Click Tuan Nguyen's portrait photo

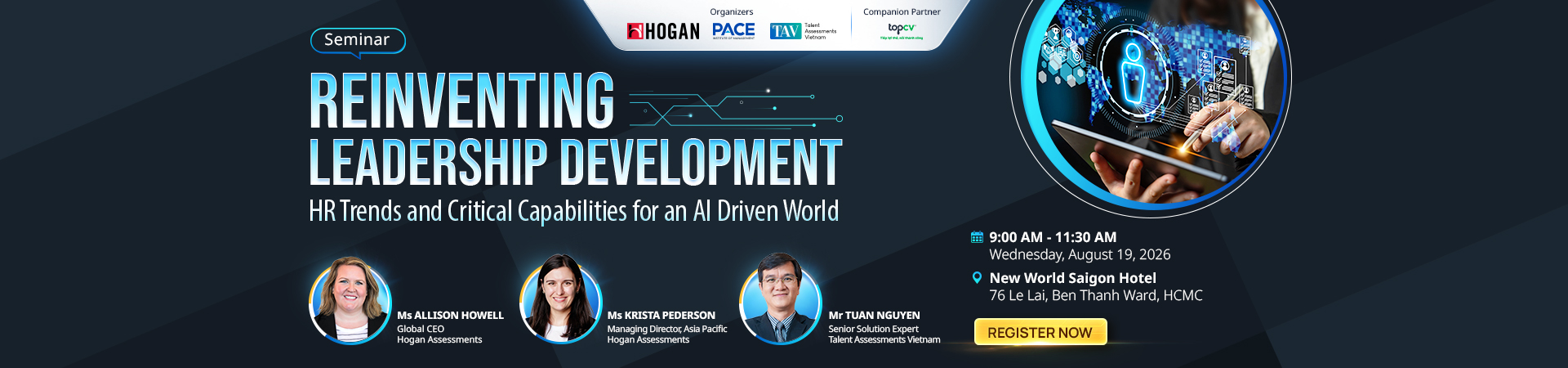tap(780, 300)
